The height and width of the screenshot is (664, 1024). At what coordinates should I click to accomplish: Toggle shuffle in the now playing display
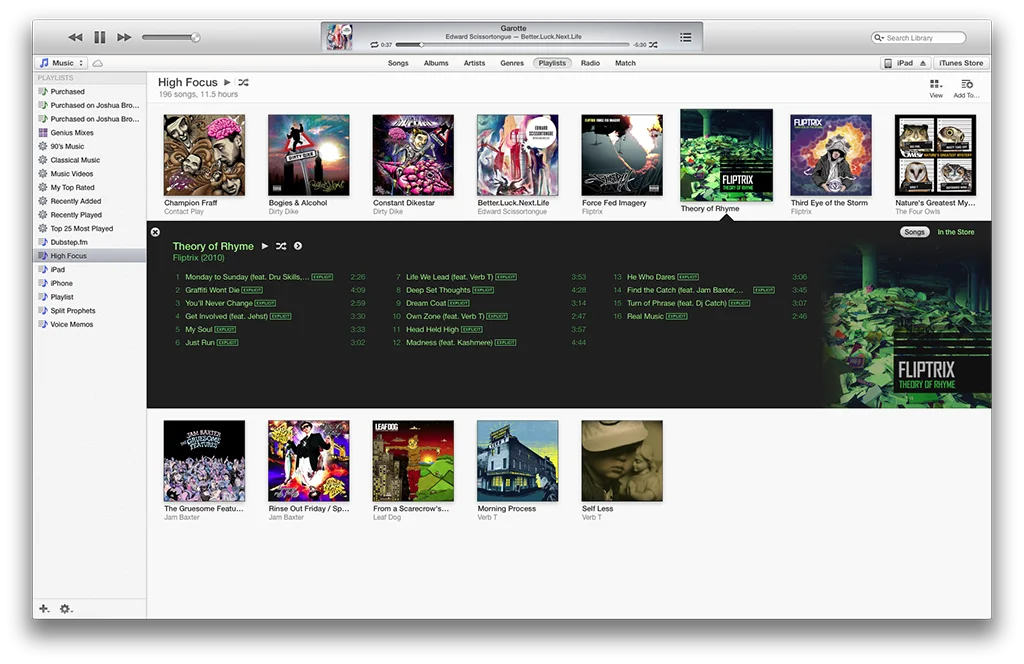[x=653, y=45]
